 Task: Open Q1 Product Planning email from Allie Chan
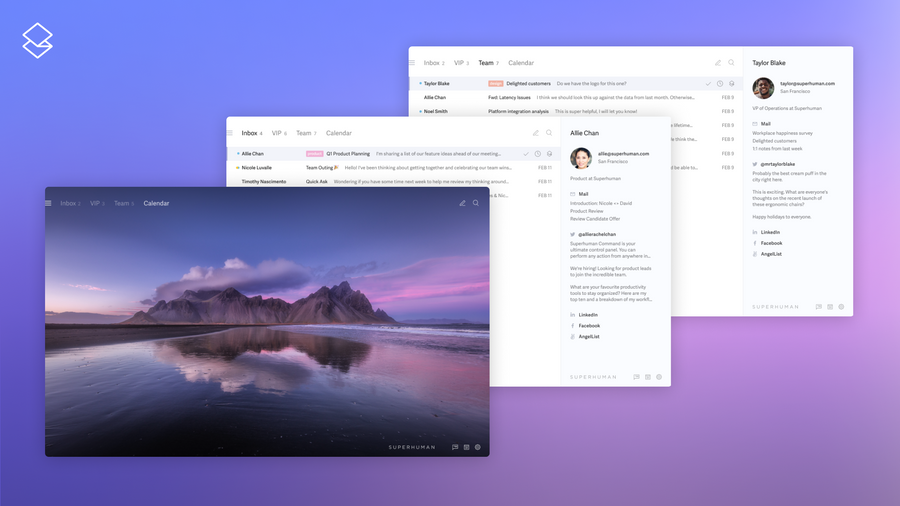394,154
